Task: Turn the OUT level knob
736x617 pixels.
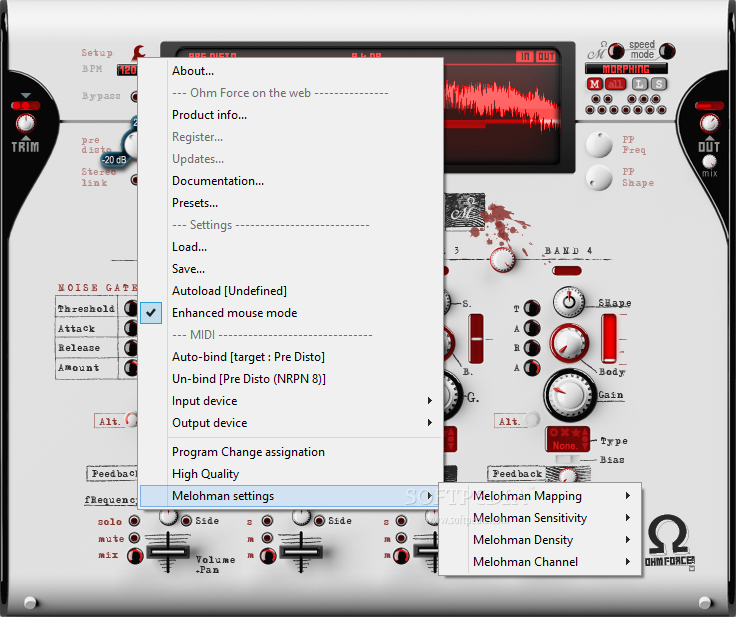Action: click(709, 123)
